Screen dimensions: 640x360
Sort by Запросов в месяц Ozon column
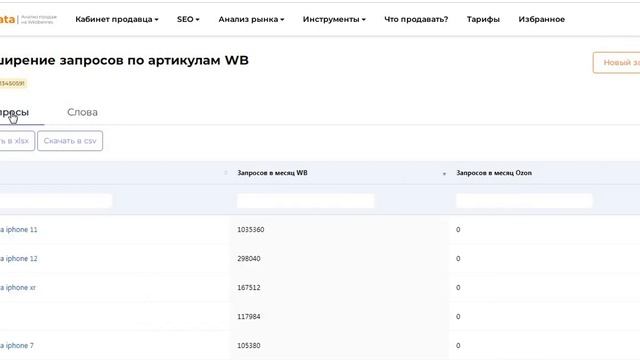(x=494, y=173)
